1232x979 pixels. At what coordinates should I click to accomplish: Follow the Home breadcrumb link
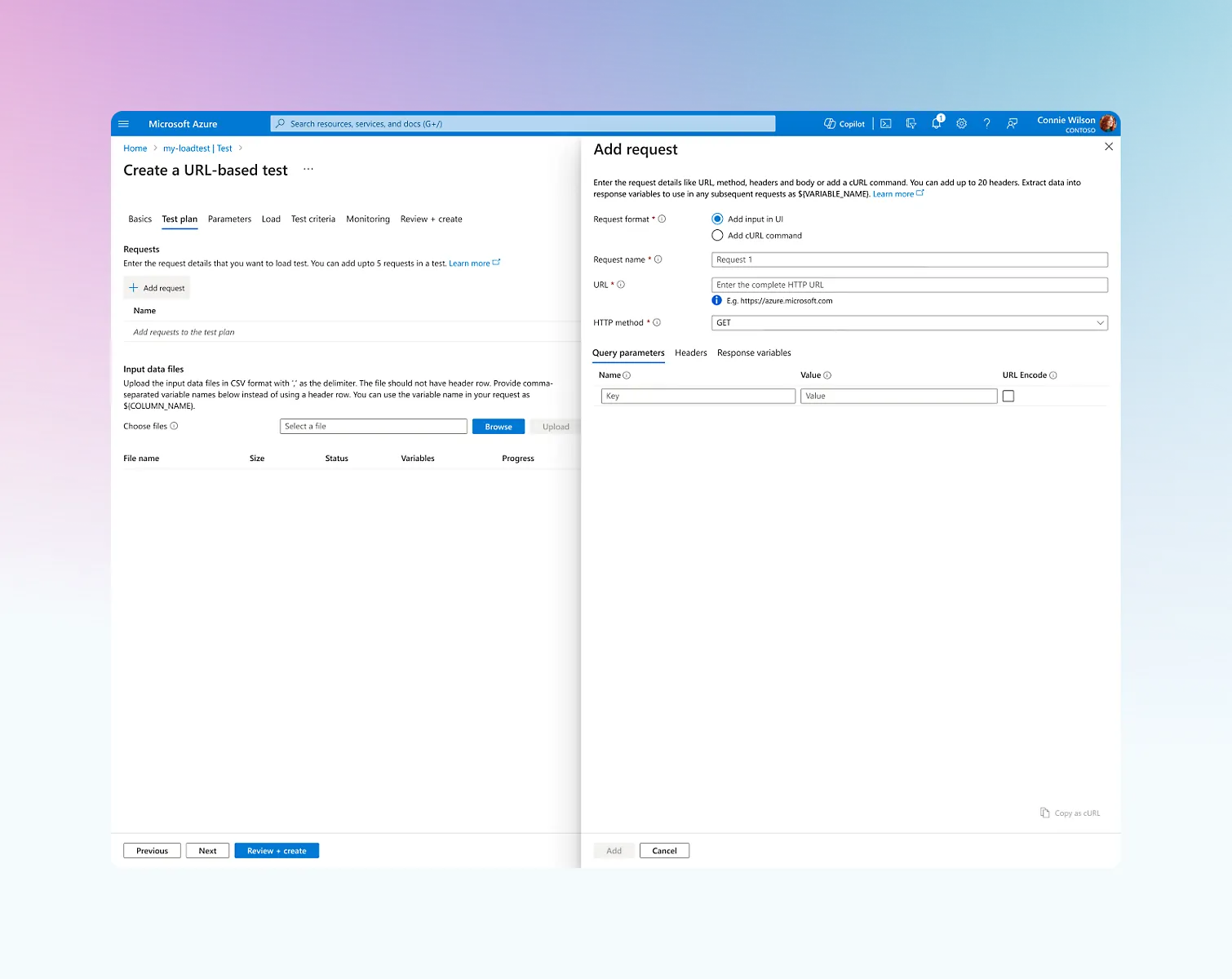[x=135, y=148]
